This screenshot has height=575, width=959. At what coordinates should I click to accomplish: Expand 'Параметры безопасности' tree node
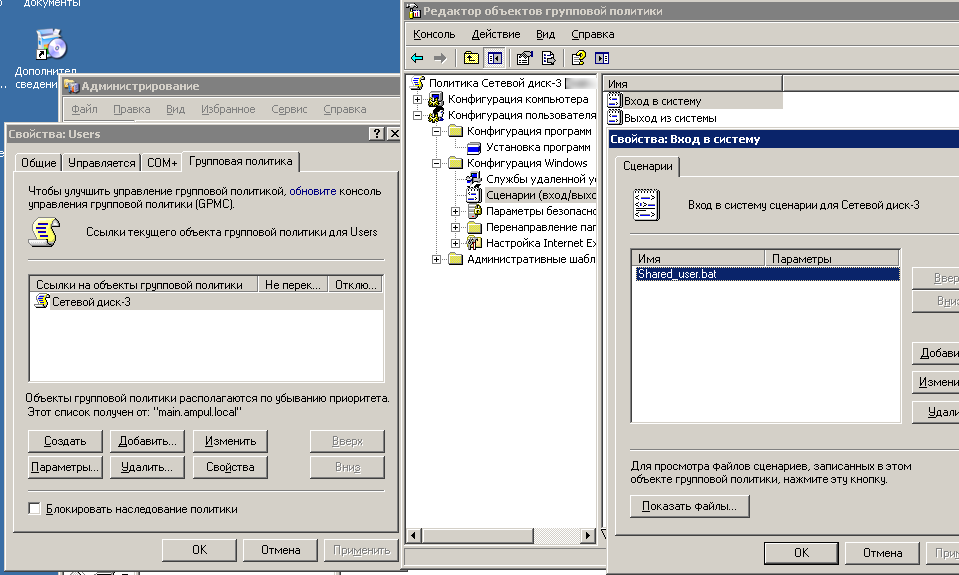point(456,212)
